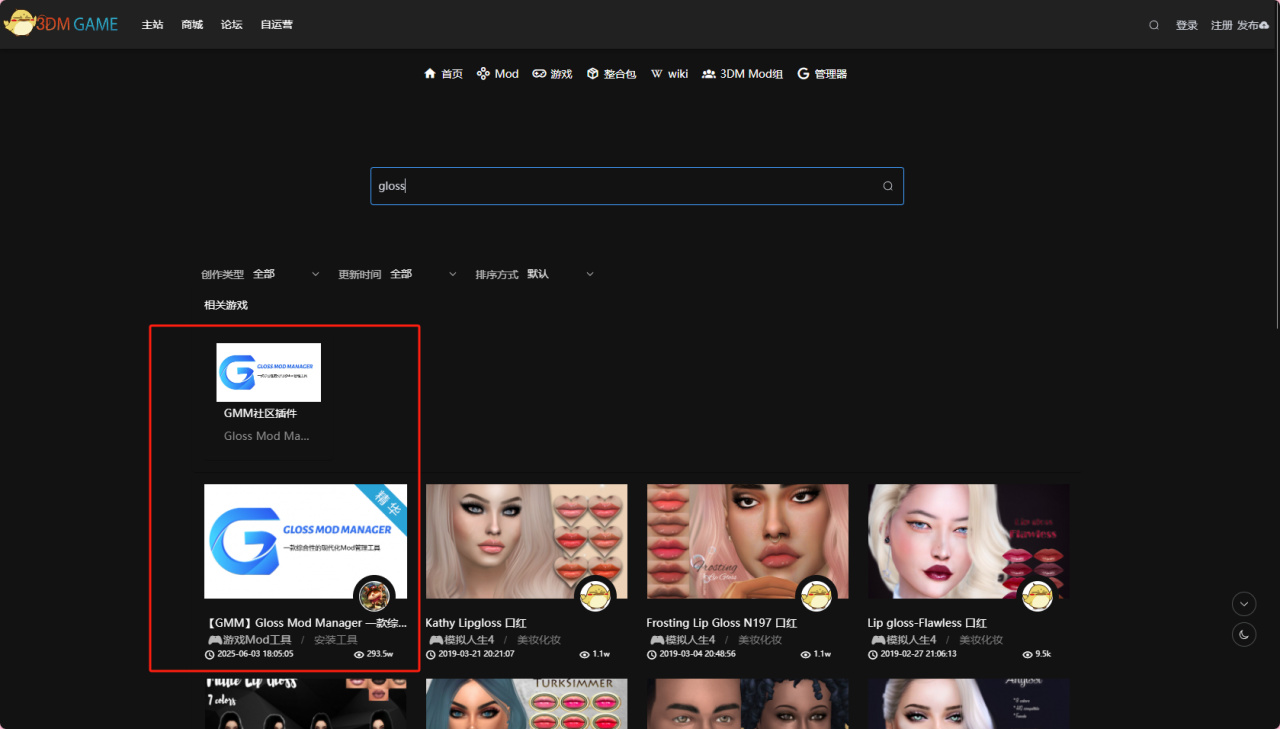Click the gloss search input field
The height and width of the screenshot is (729, 1280).
[x=637, y=186]
